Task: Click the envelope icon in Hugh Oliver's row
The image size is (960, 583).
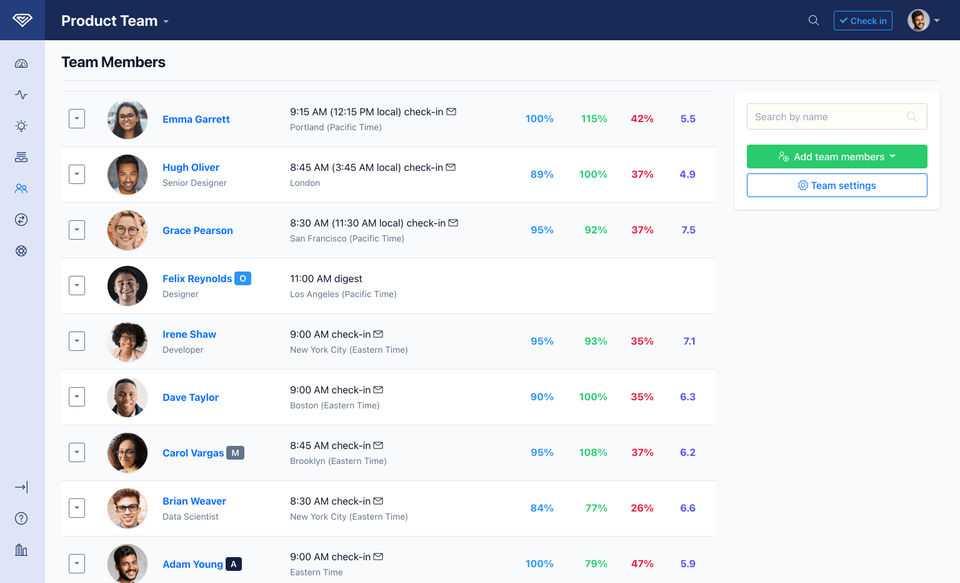Action: [451, 167]
